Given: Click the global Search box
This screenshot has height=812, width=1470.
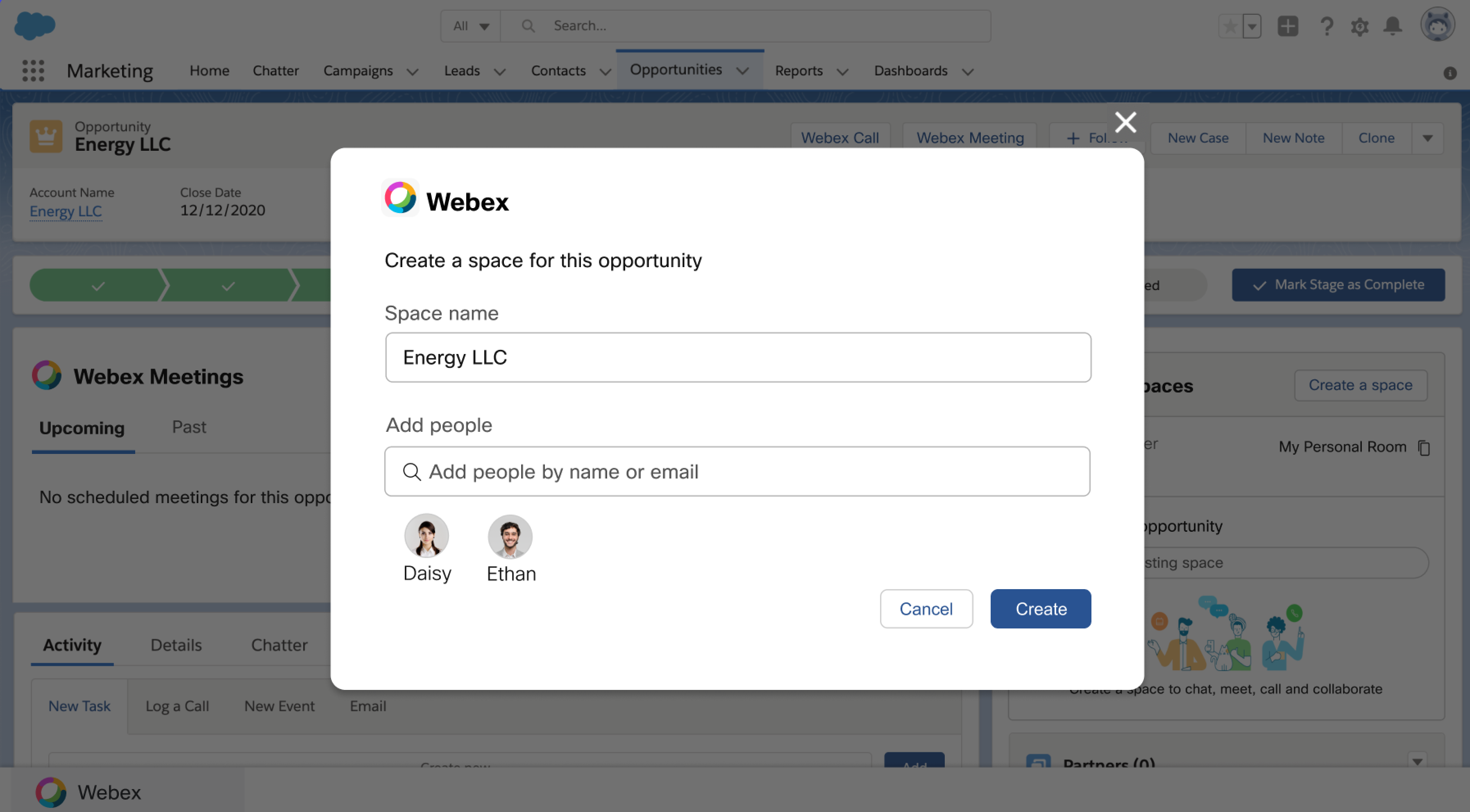Looking at the screenshot, I should pos(745,26).
